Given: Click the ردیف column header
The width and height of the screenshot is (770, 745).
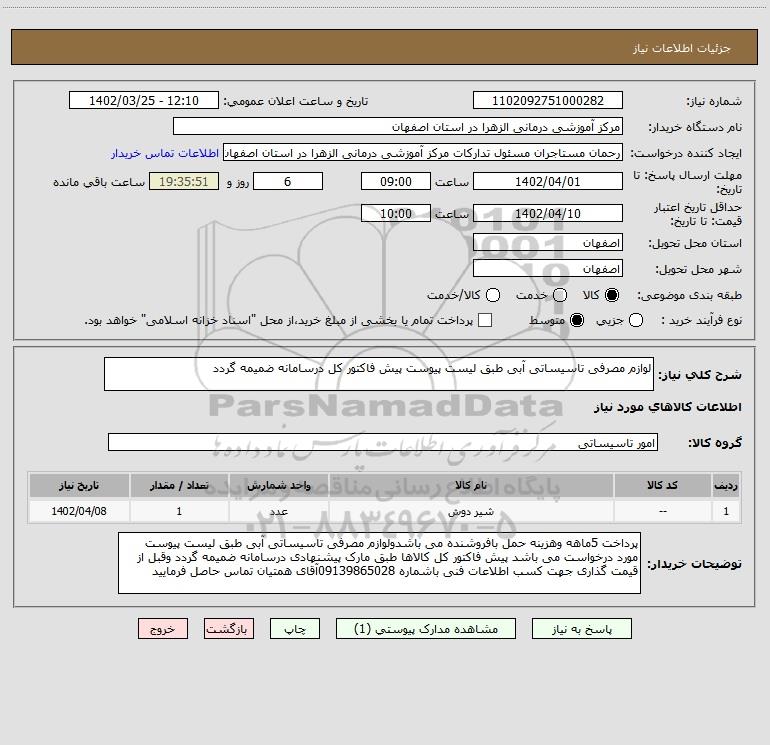Looking at the screenshot, I should (x=726, y=485).
